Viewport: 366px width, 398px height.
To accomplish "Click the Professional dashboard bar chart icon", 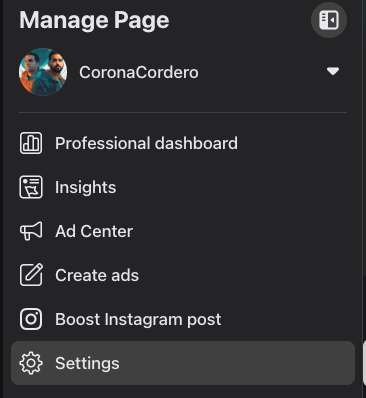I will click(31, 143).
